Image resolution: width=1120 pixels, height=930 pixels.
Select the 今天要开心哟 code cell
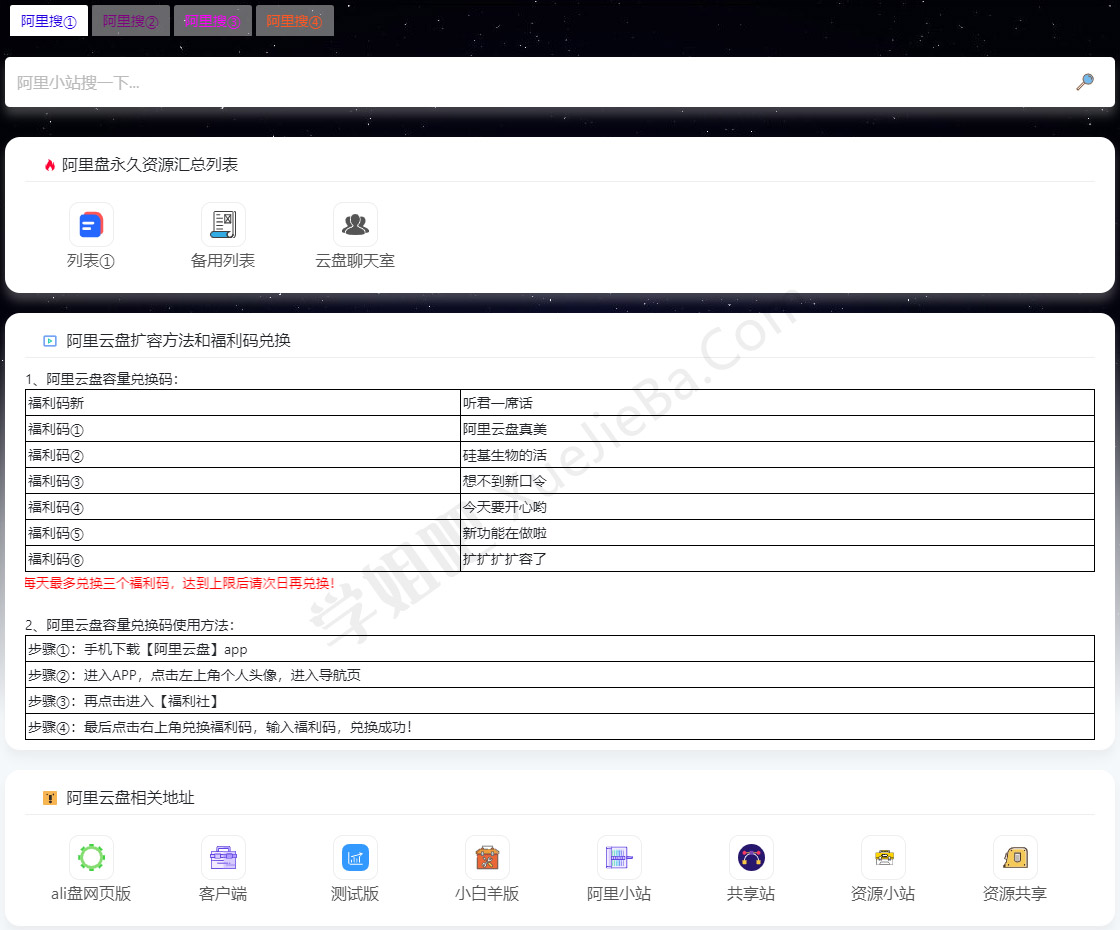[777, 506]
